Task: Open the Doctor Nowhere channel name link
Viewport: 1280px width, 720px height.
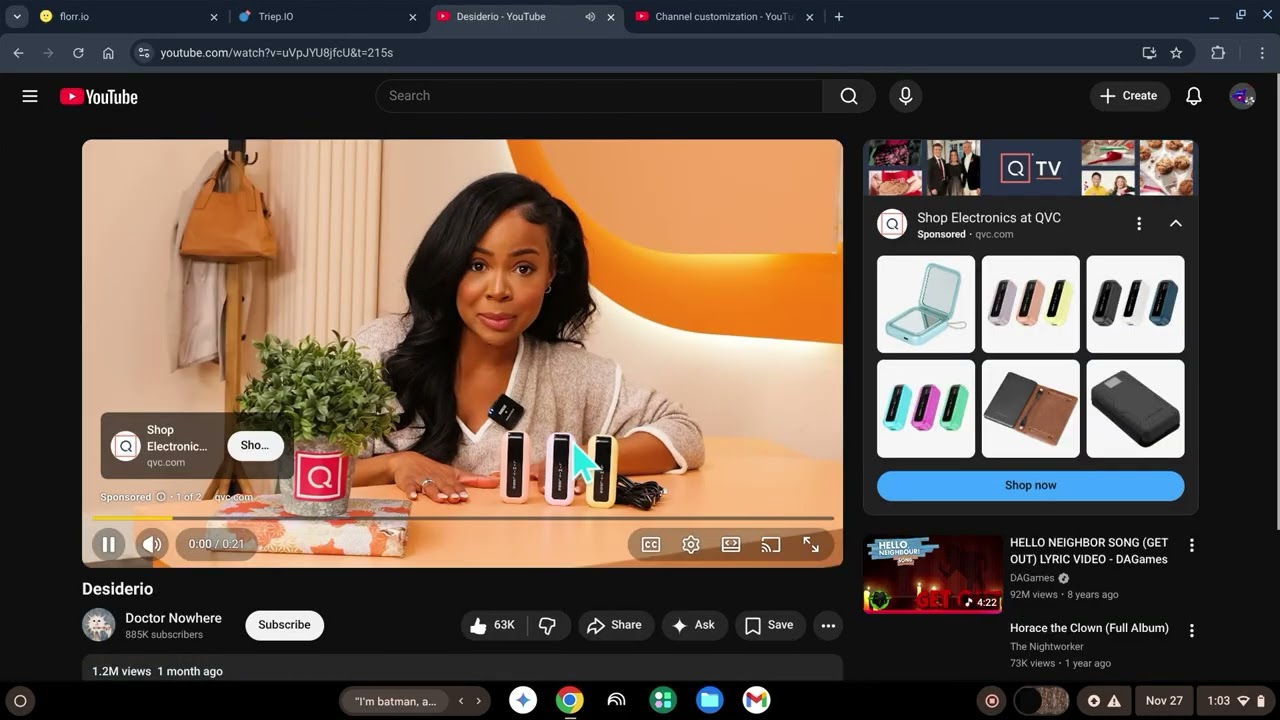Action: [173, 618]
